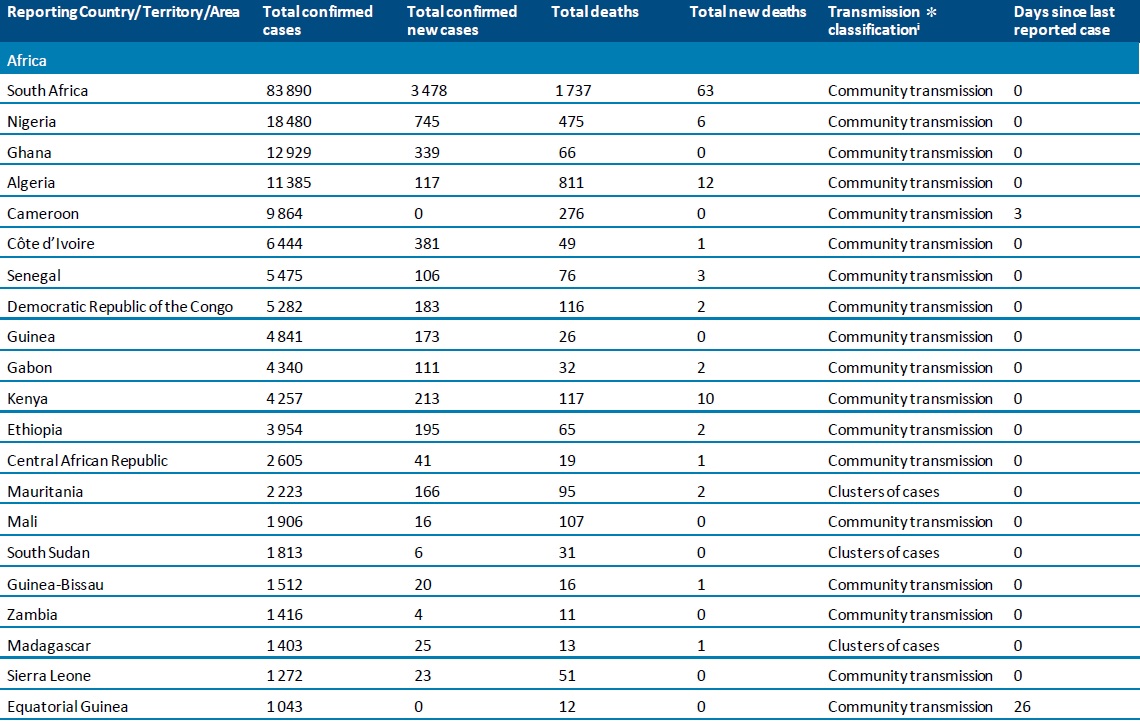Click Mauritania's 'Clusters of cases' classification
The image size is (1140, 726).
[x=883, y=491]
